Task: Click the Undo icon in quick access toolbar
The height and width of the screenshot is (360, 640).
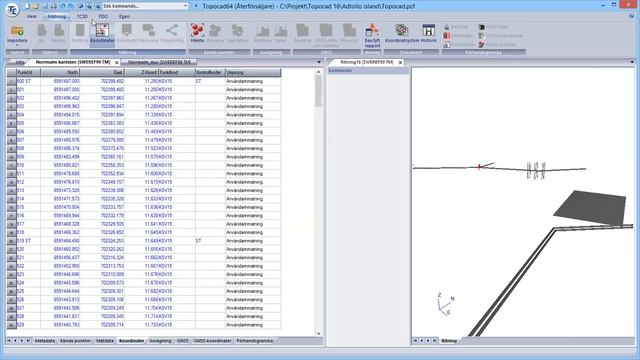Action: coord(62,6)
